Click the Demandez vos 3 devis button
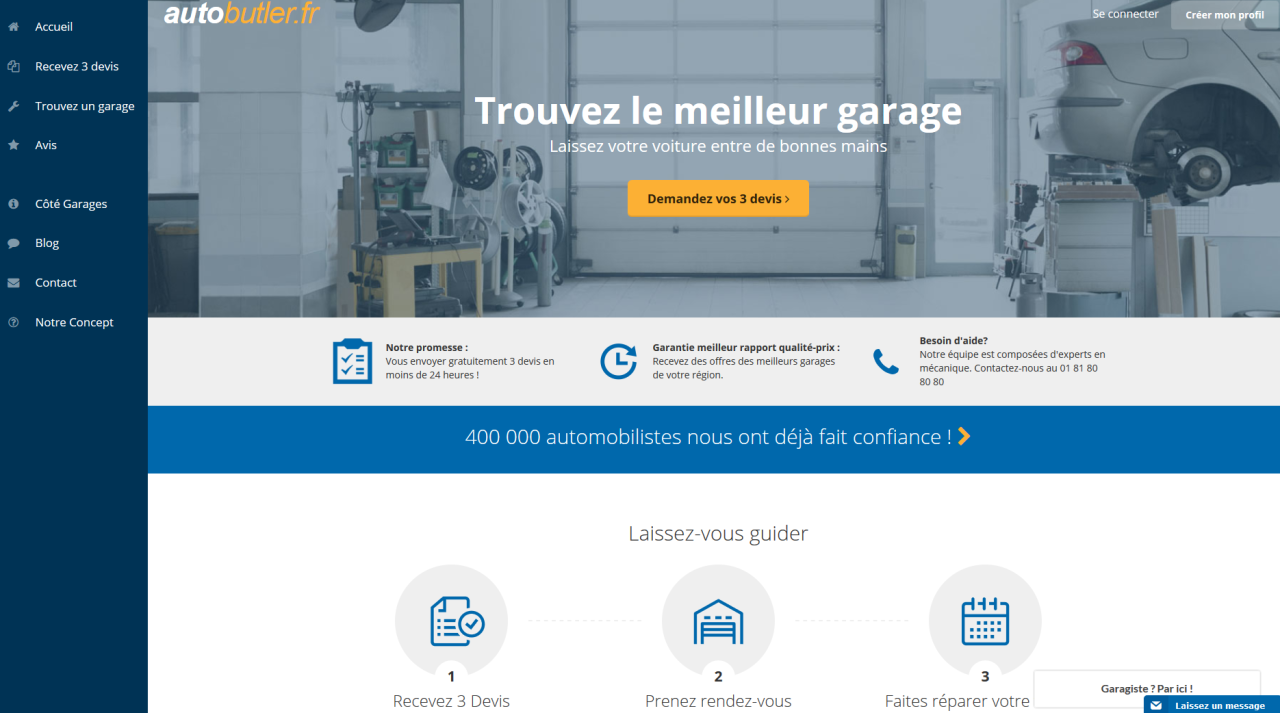Viewport: 1280px width, 713px height. (718, 197)
